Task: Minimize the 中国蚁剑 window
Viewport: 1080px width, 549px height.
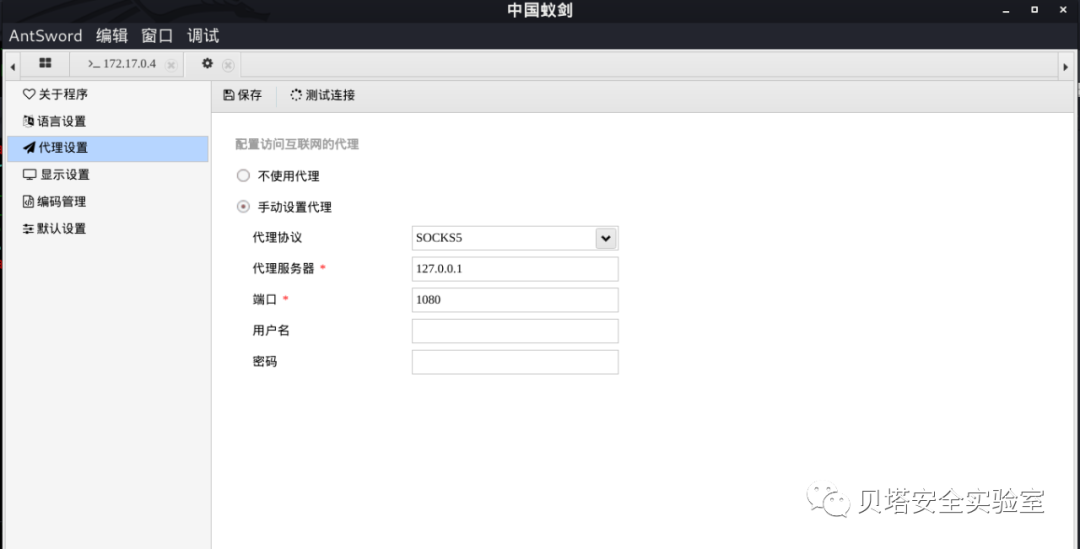Action: tap(1005, 10)
